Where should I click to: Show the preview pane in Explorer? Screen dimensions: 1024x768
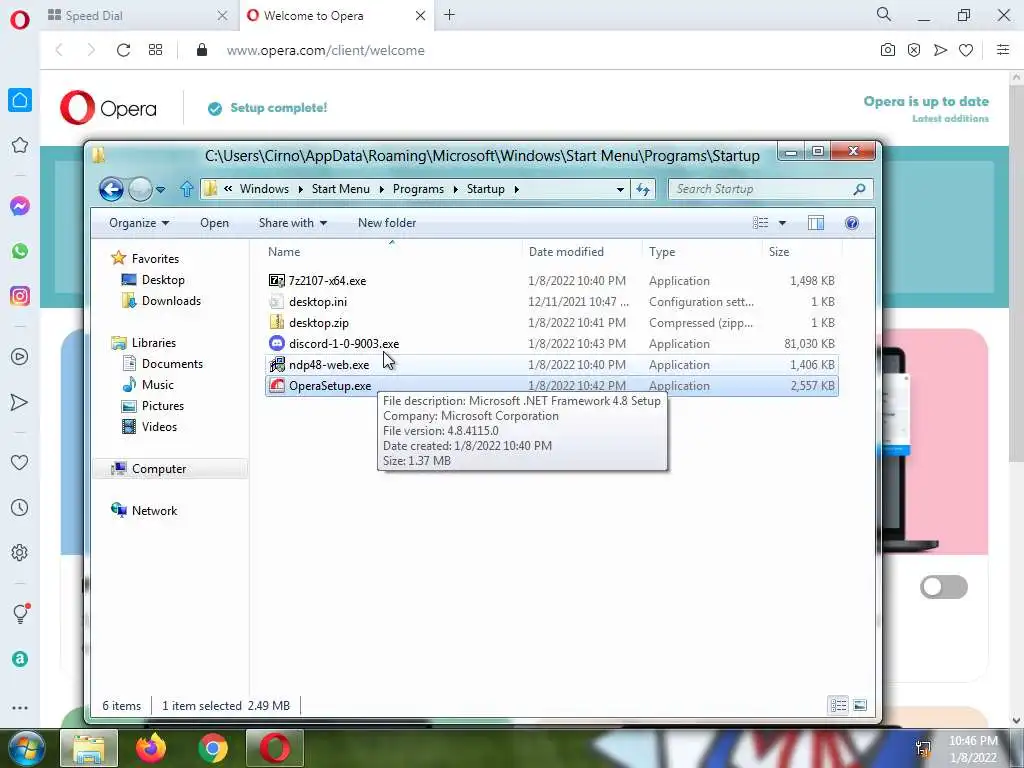point(816,223)
